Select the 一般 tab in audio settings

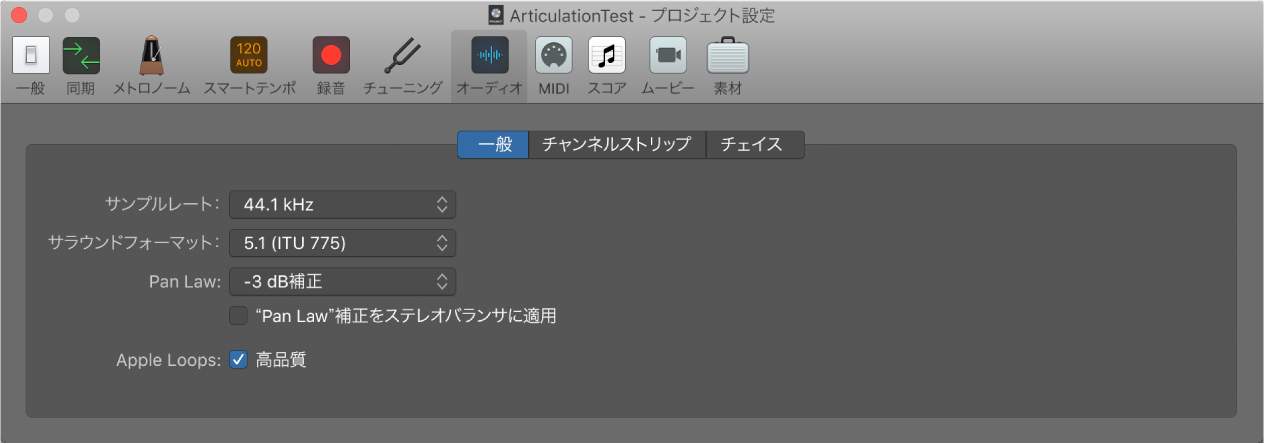click(494, 144)
